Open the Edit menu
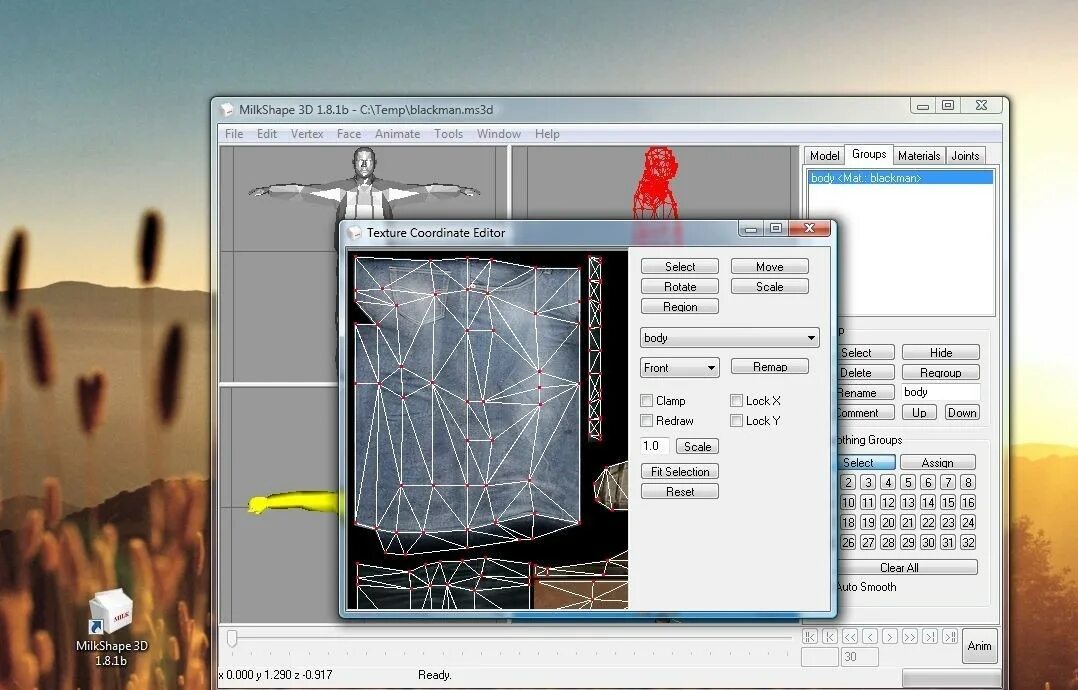 267,134
